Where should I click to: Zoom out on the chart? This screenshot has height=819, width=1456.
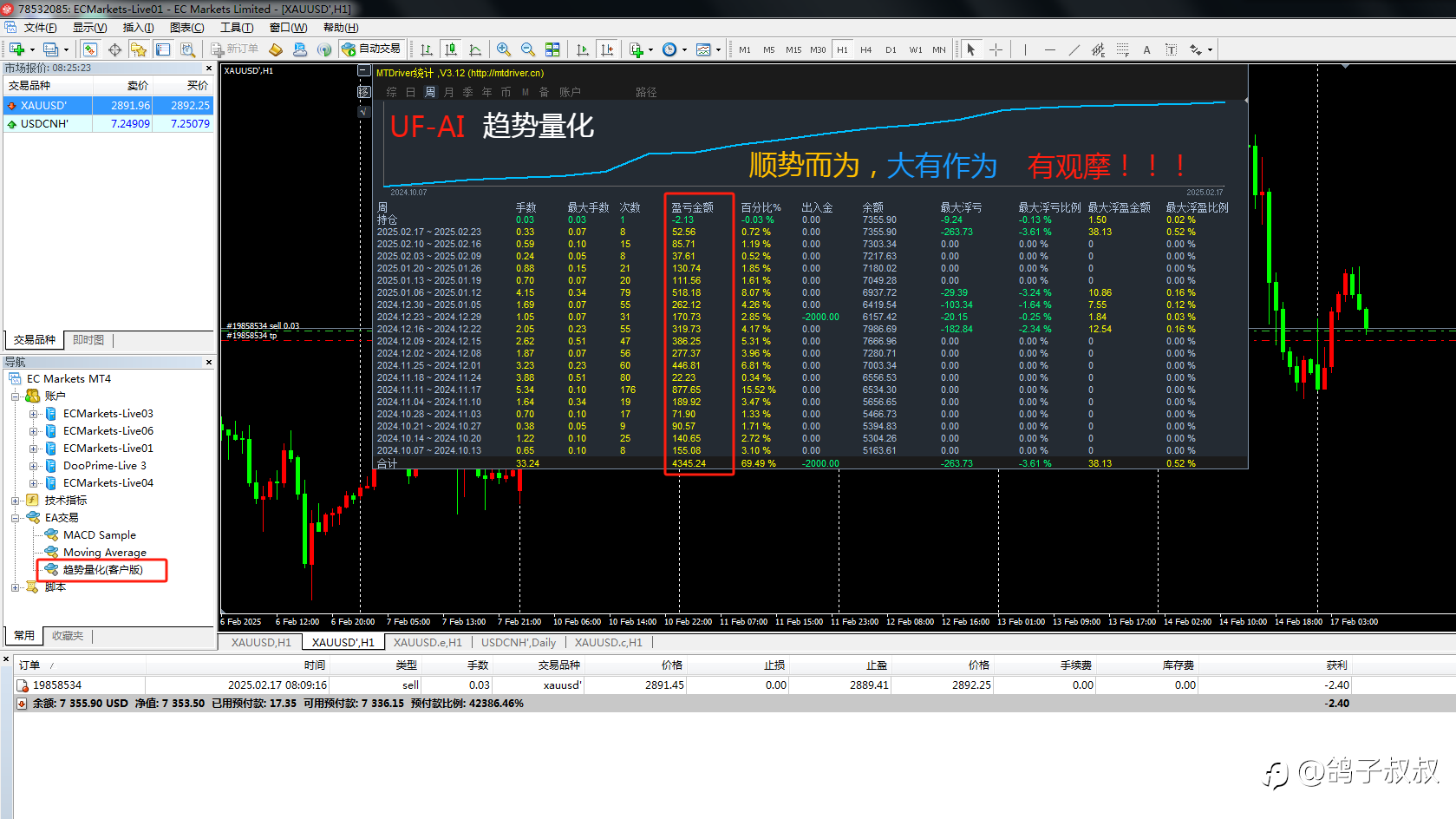coord(528,49)
